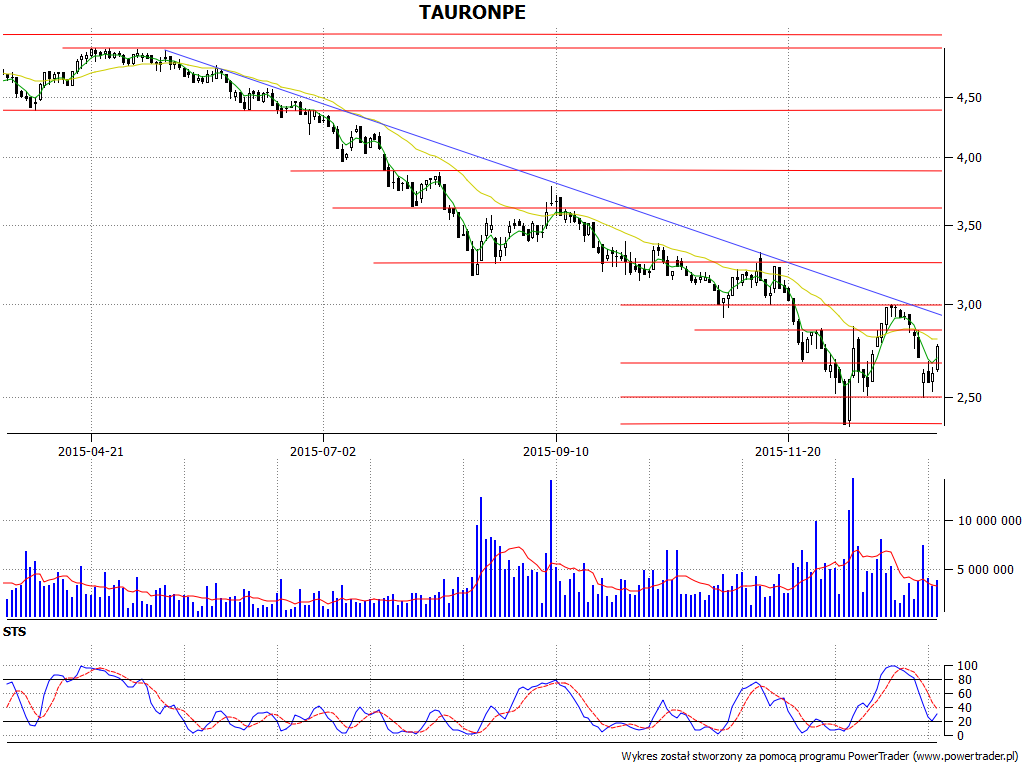Click the 3,00 price axis label
Viewport: 1024px width, 768px height.
pos(968,305)
